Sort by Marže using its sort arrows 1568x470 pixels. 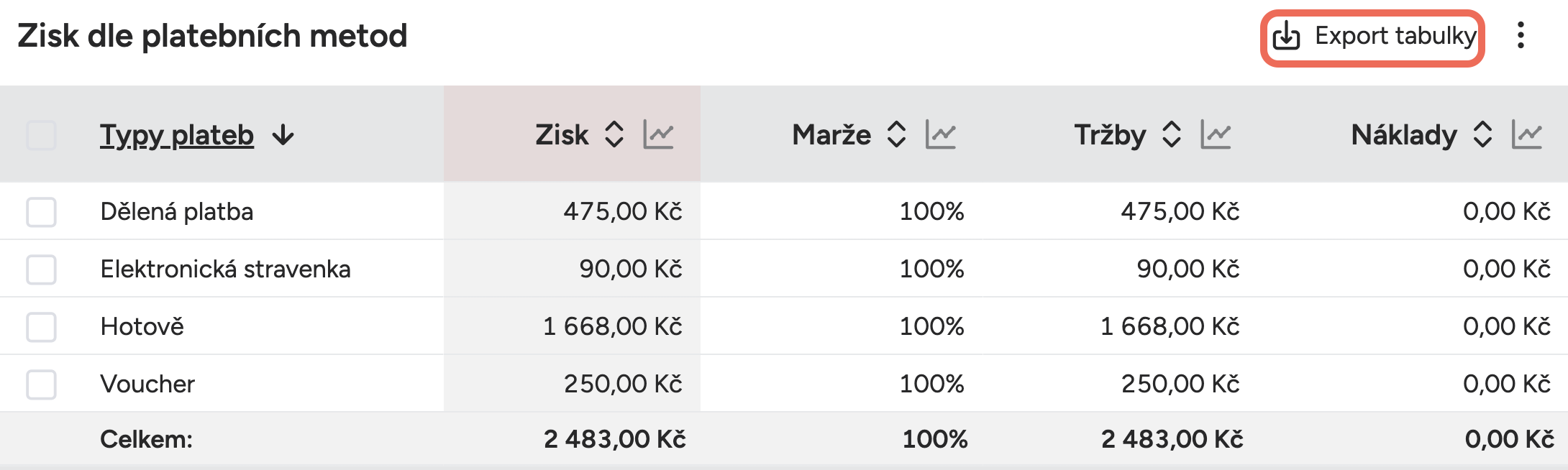(896, 134)
